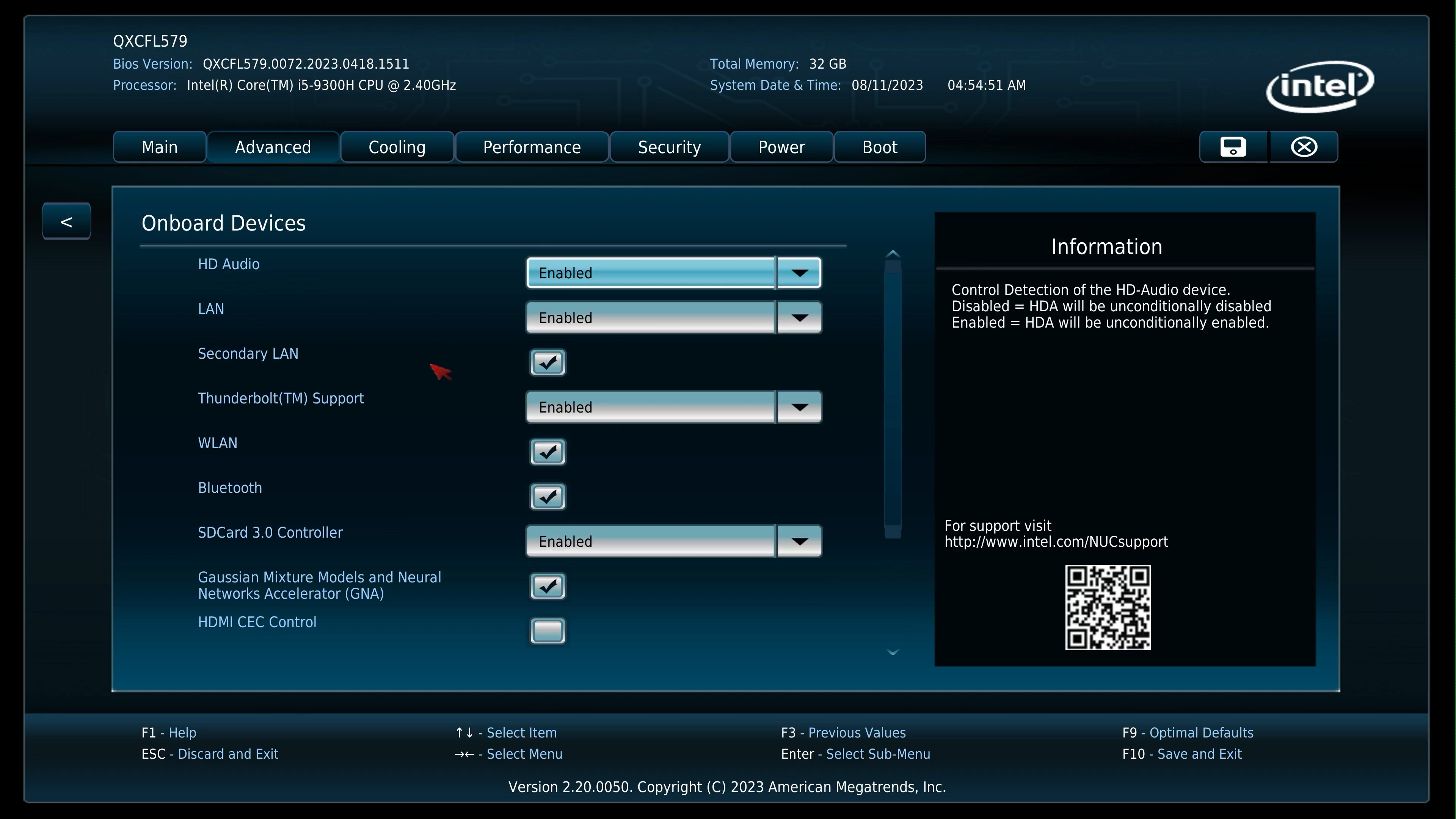Go to the Security tab
The height and width of the screenshot is (819, 1456).
point(669,147)
